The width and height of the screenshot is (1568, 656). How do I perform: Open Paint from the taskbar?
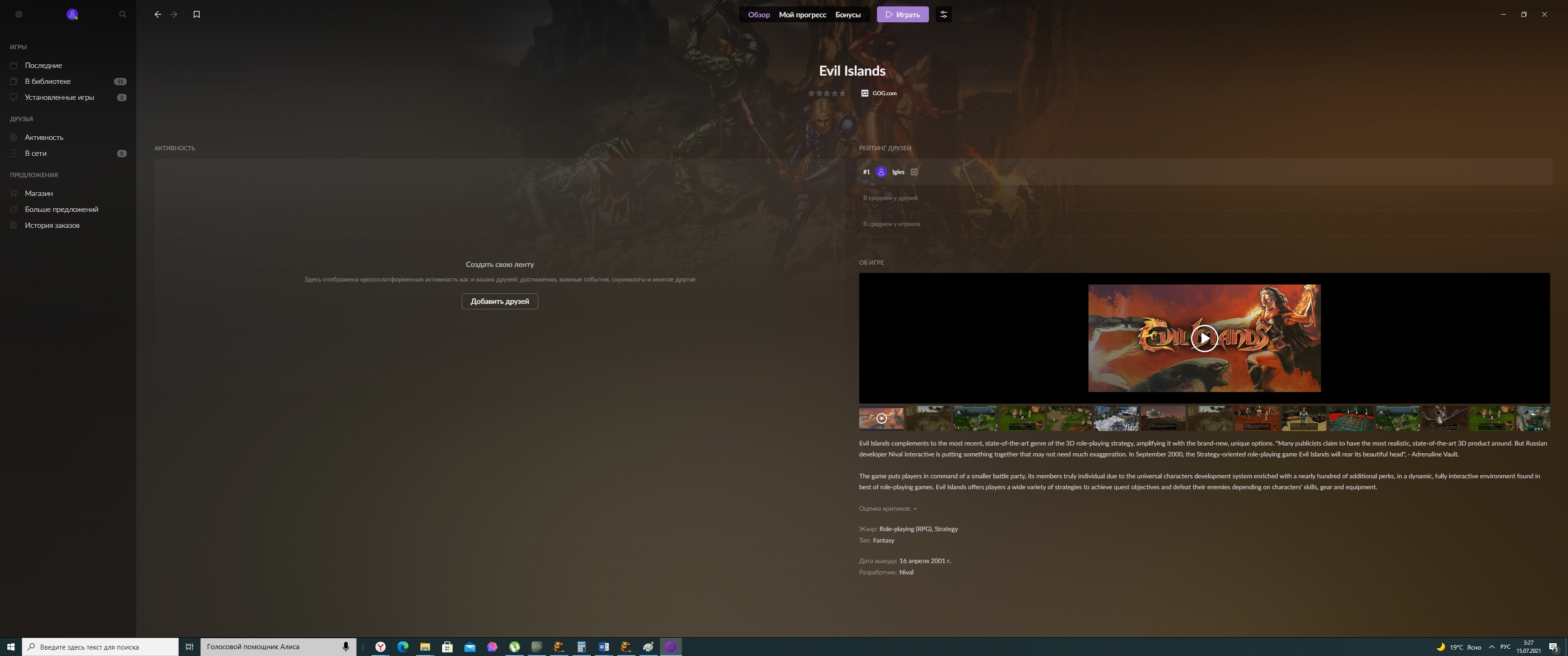point(648,647)
